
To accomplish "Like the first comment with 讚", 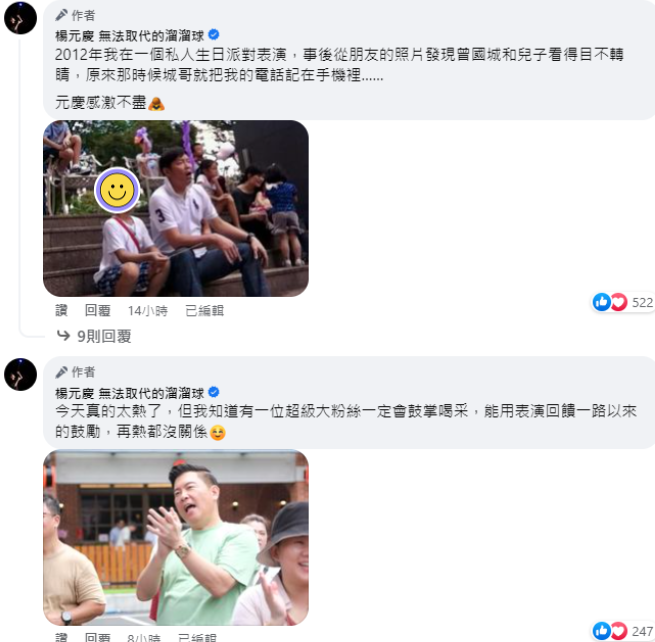I will coord(61,310).
